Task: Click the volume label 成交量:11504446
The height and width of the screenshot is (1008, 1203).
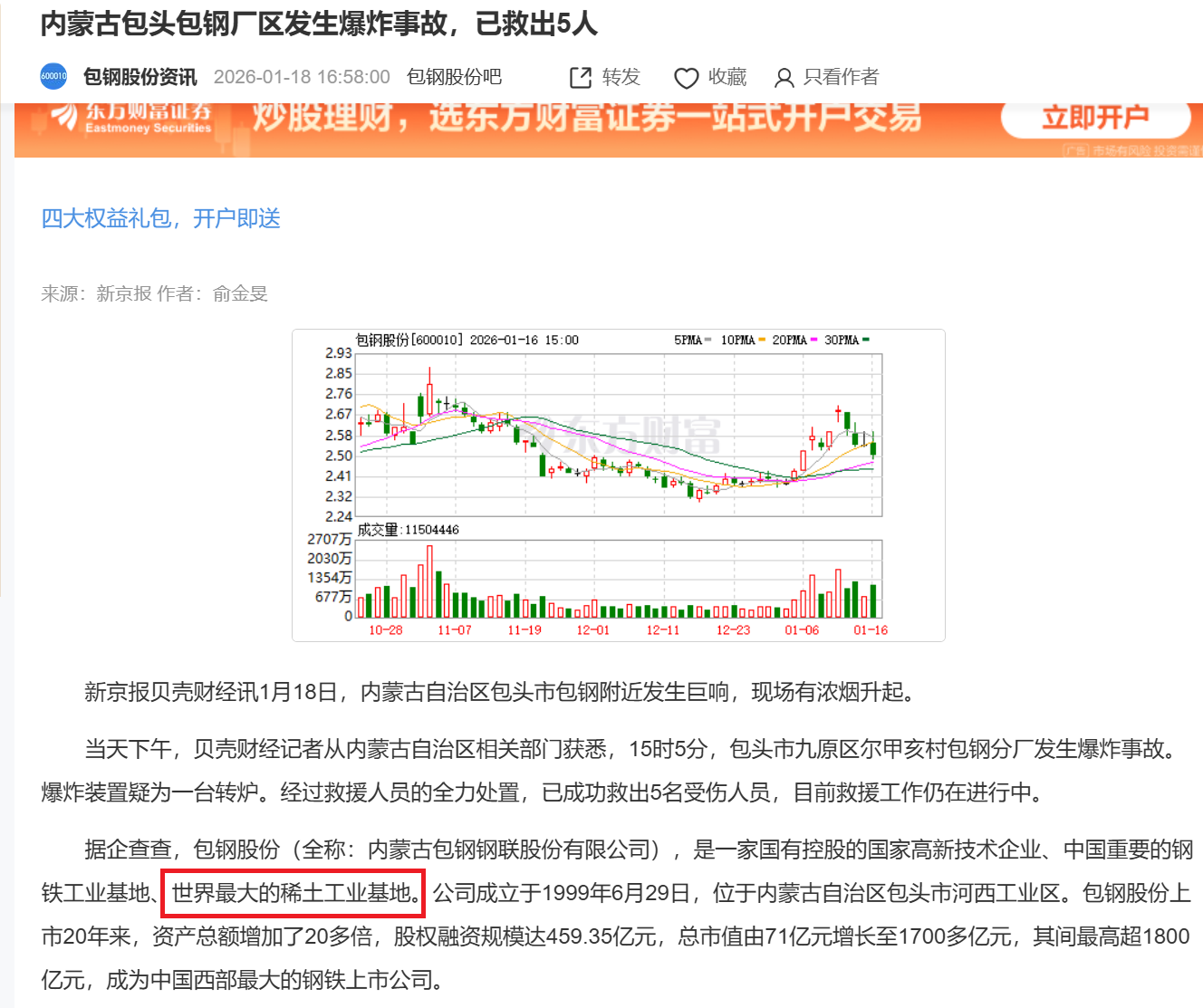Action: tap(409, 530)
